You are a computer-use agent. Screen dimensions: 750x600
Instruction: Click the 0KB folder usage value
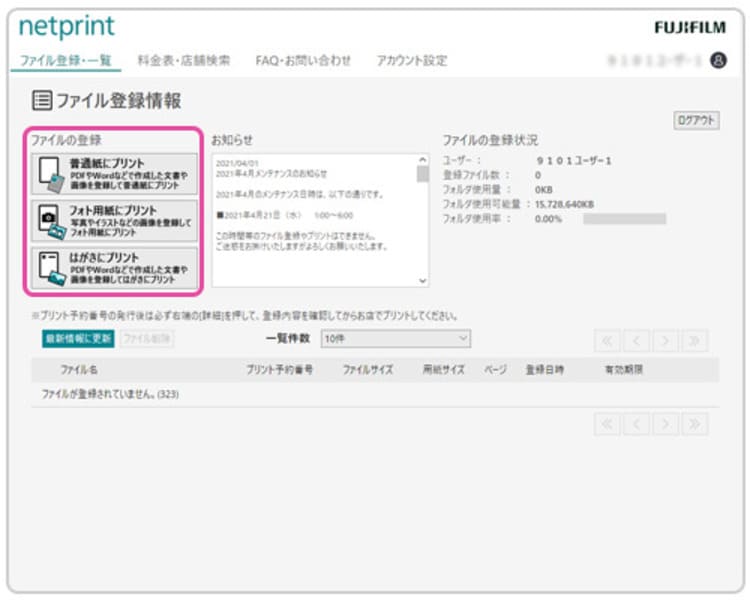click(x=544, y=190)
